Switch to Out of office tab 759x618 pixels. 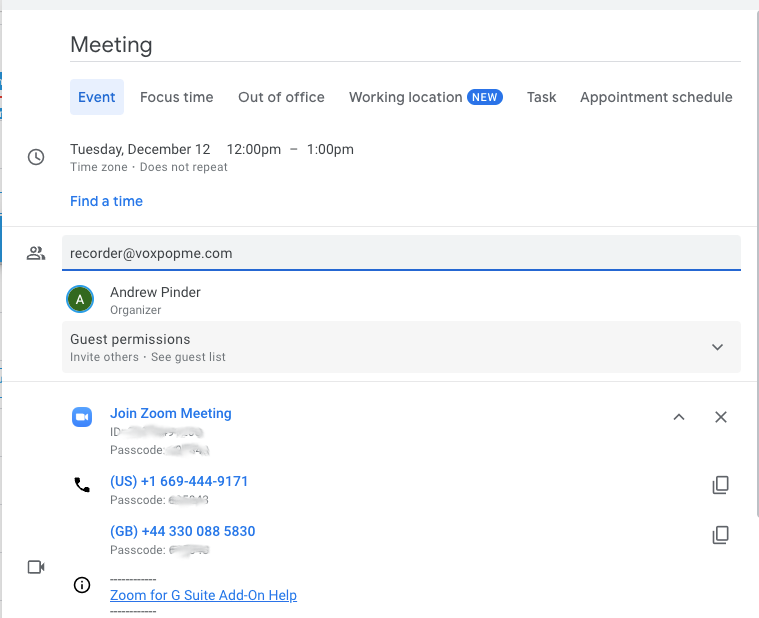pos(281,97)
